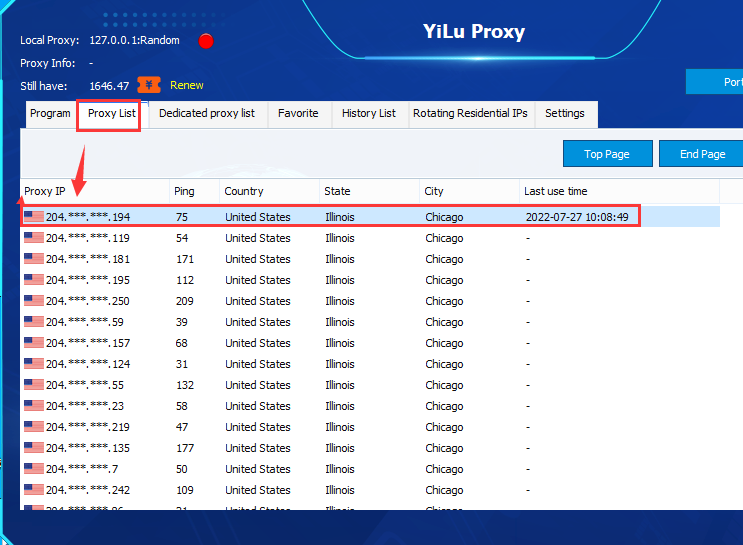Sort by the Last use time column header
The image size is (743, 545).
pyautogui.click(x=555, y=191)
